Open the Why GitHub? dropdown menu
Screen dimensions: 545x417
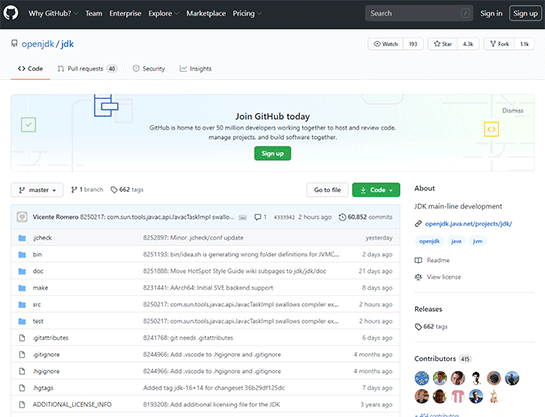pos(53,14)
